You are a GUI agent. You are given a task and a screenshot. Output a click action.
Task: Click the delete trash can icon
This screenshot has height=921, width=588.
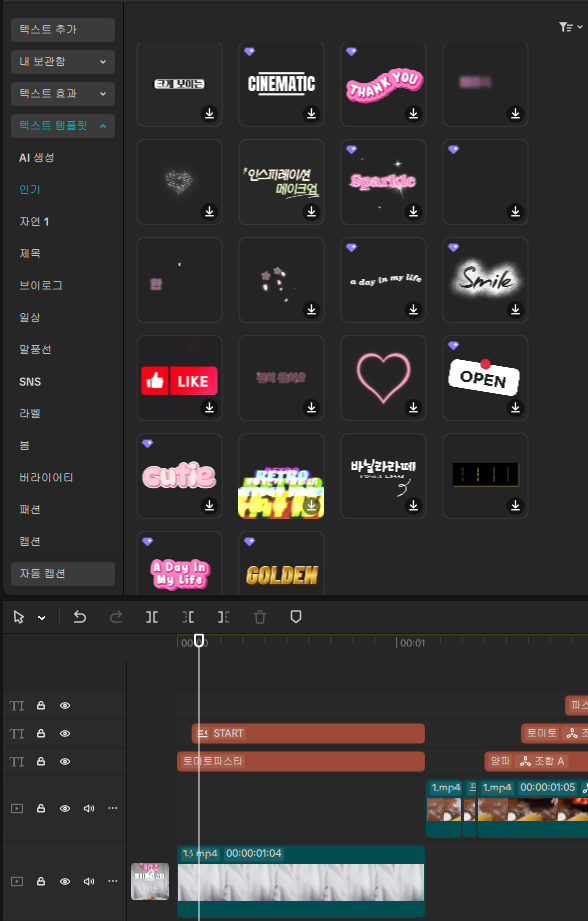pyautogui.click(x=260, y=617)
